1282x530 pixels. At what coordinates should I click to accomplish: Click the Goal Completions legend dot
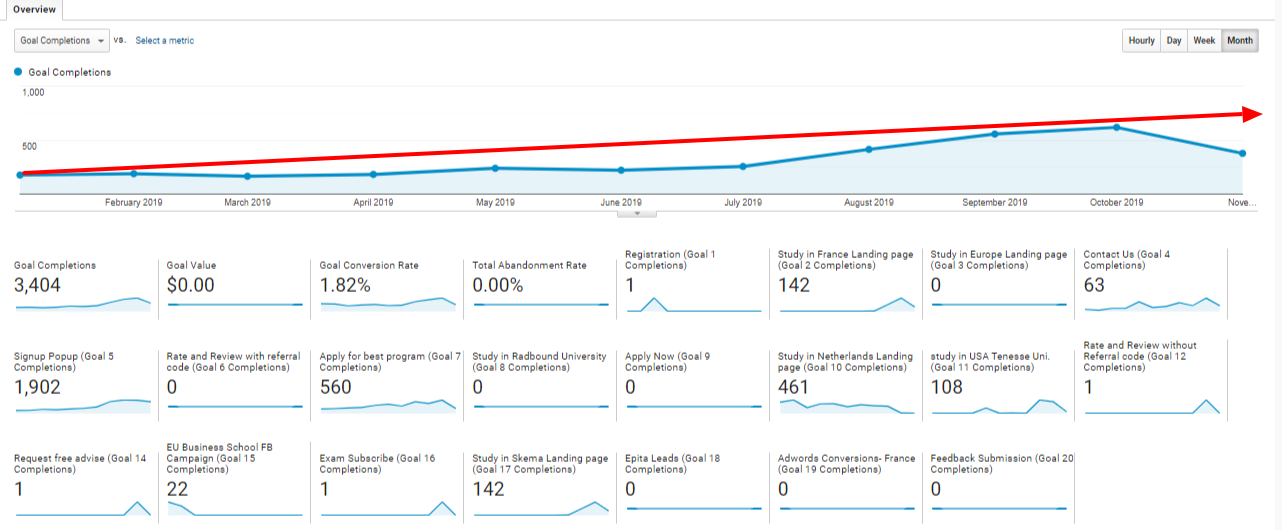[x=19, y=72]
